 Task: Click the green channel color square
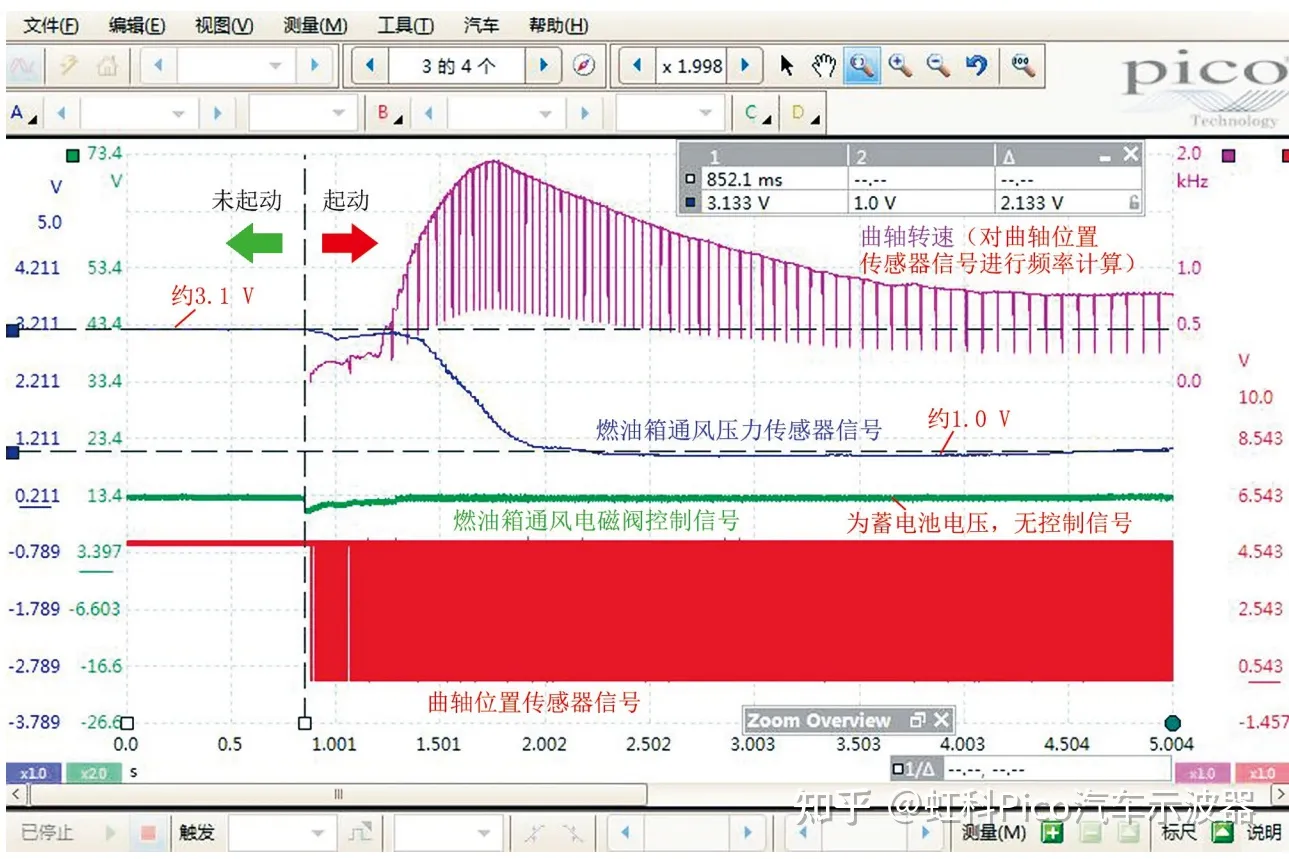(x=71, y=155)
